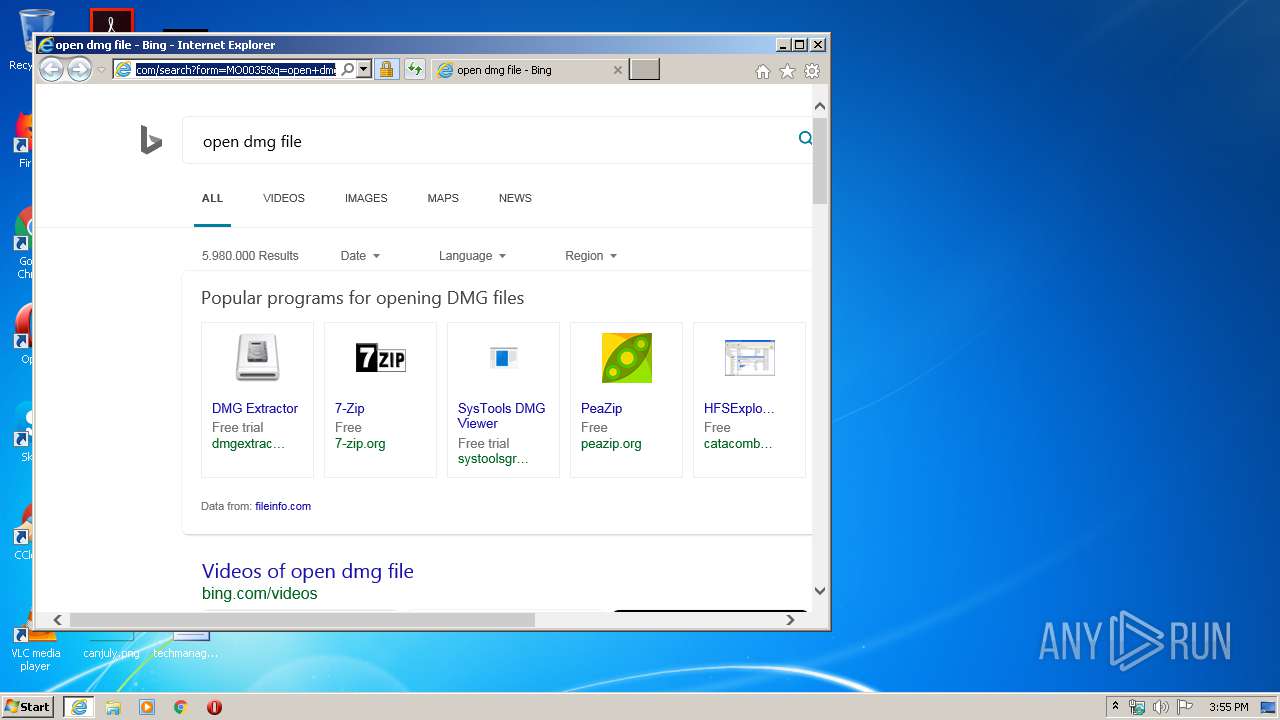1280x720 pixels.
Task: Expand the Region filter dropdown
Action: click(x=591, y=256)
